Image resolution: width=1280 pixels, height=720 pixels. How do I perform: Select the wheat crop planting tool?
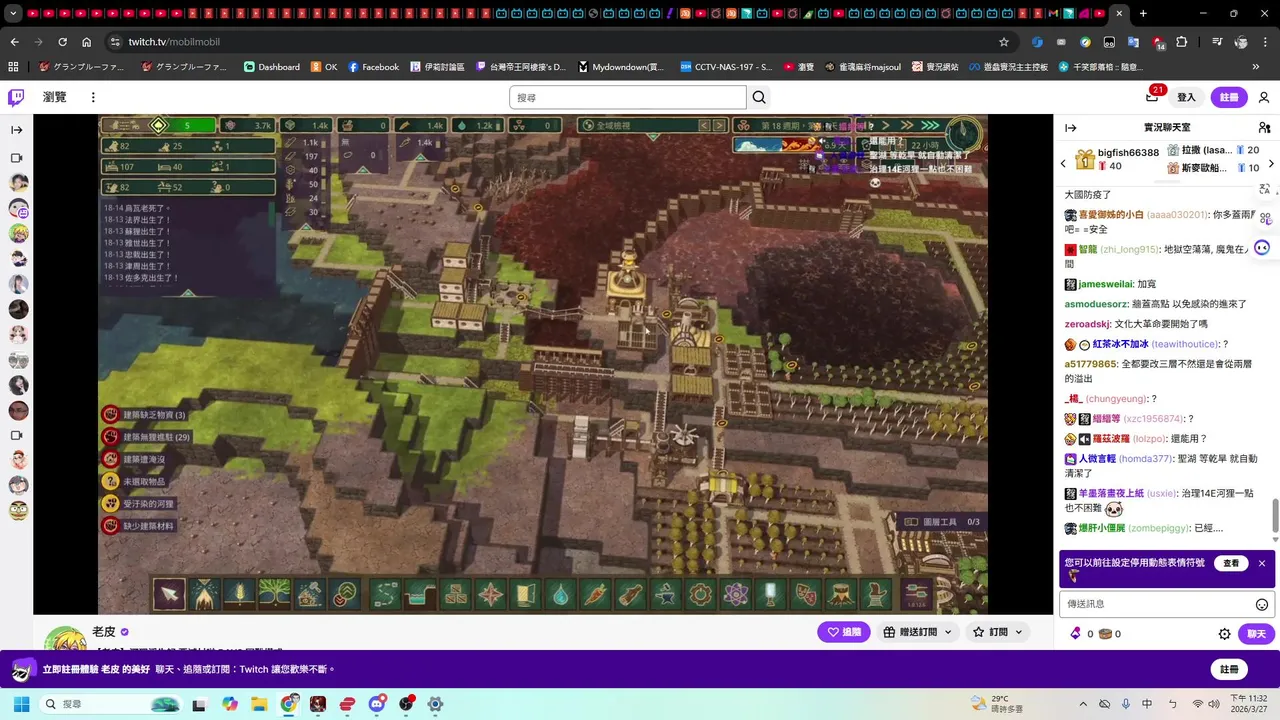click(239, 594)
